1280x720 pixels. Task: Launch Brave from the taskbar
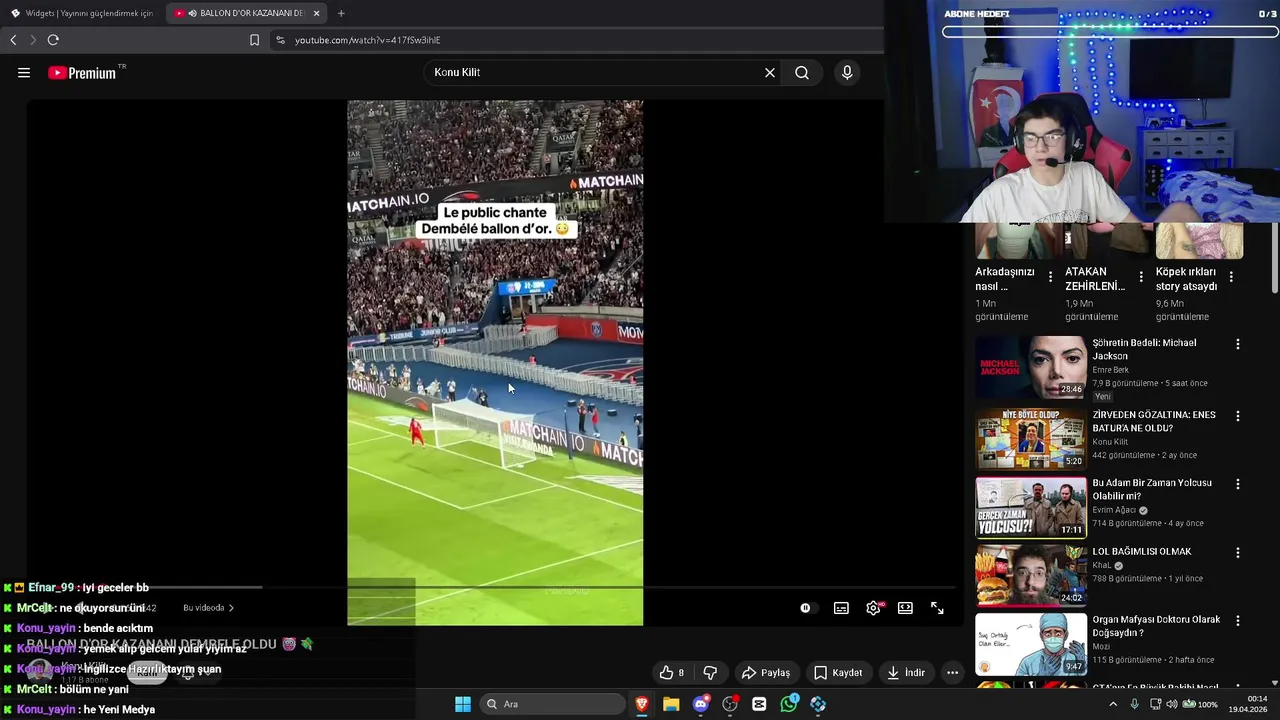642,704
